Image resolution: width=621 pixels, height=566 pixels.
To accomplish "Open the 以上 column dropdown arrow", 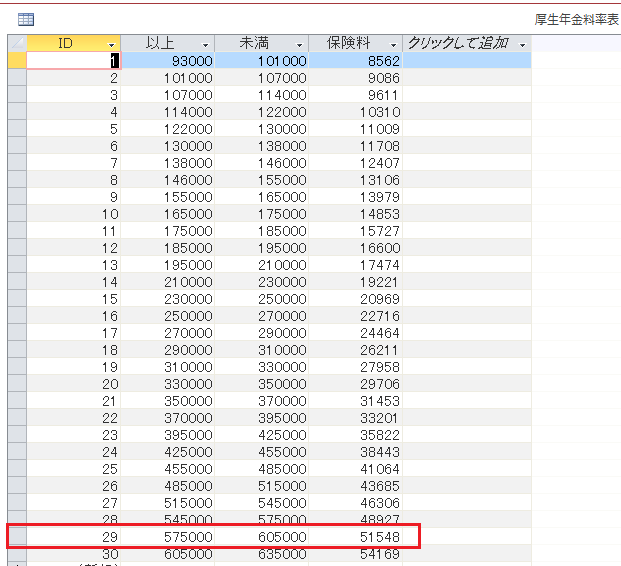I will click(x=205, y=45).
